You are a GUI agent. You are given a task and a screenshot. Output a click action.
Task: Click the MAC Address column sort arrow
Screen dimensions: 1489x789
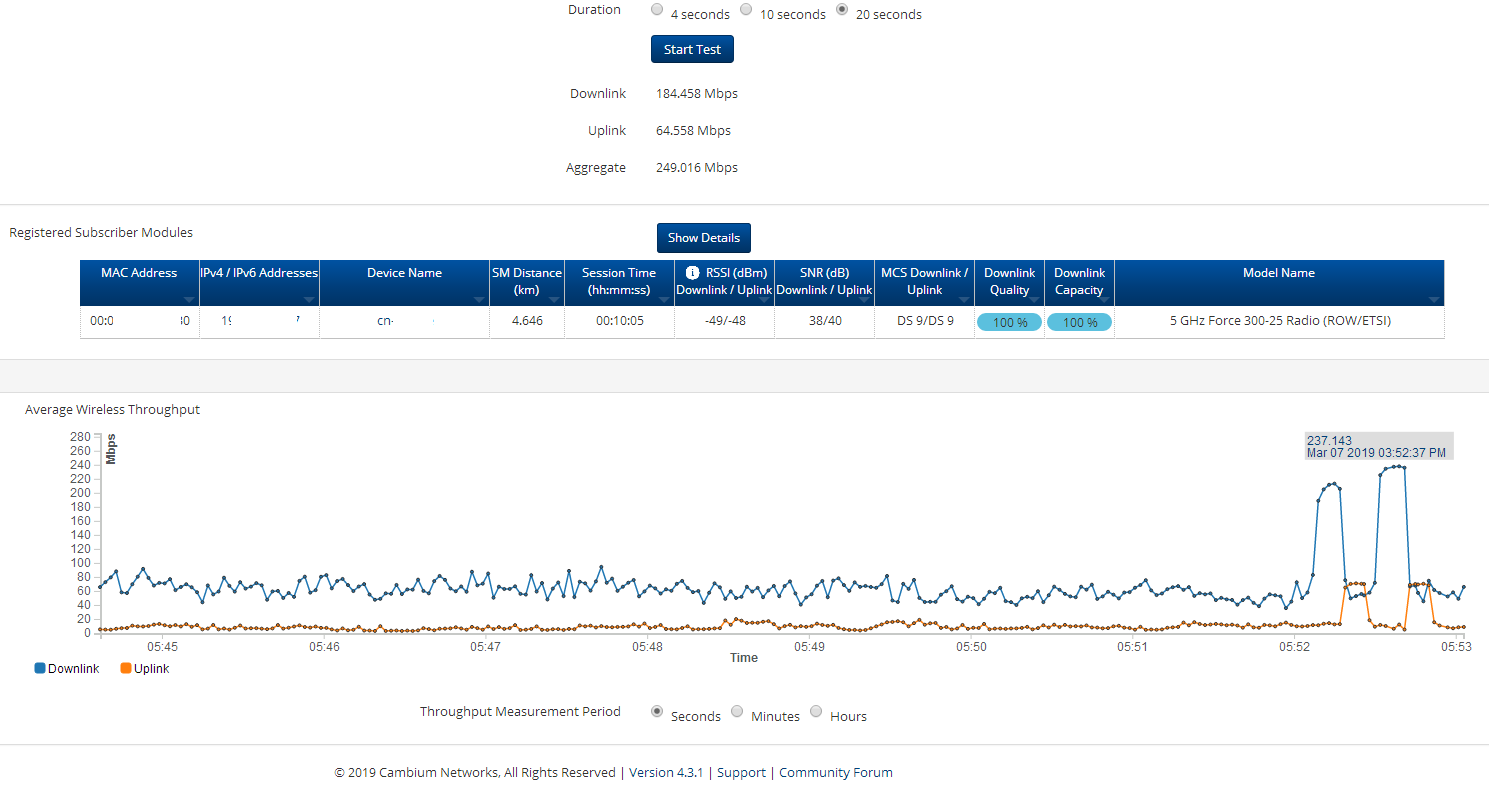[x=188, y=299]
